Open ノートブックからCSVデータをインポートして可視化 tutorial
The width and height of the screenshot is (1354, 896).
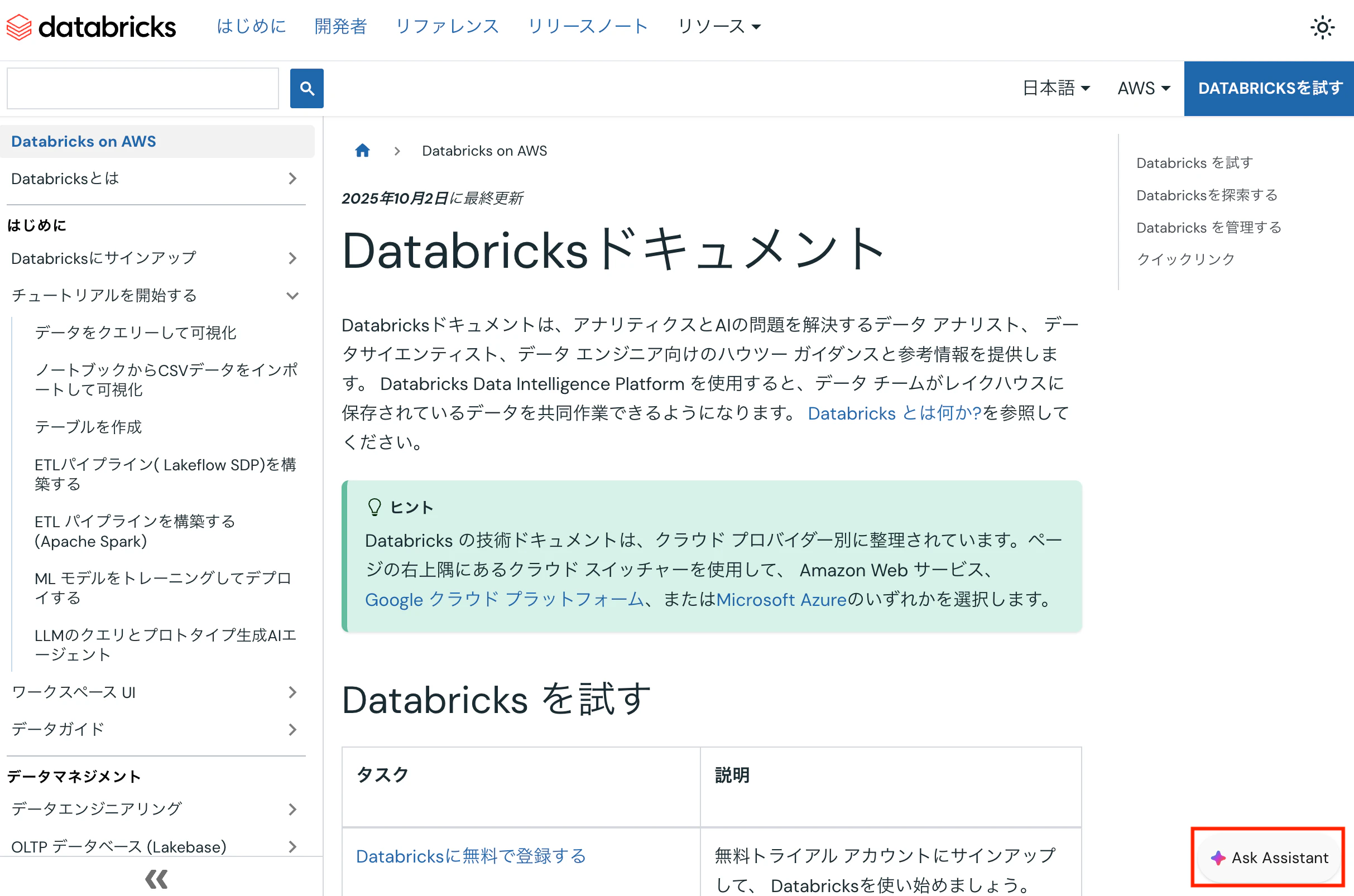point(166,380)
